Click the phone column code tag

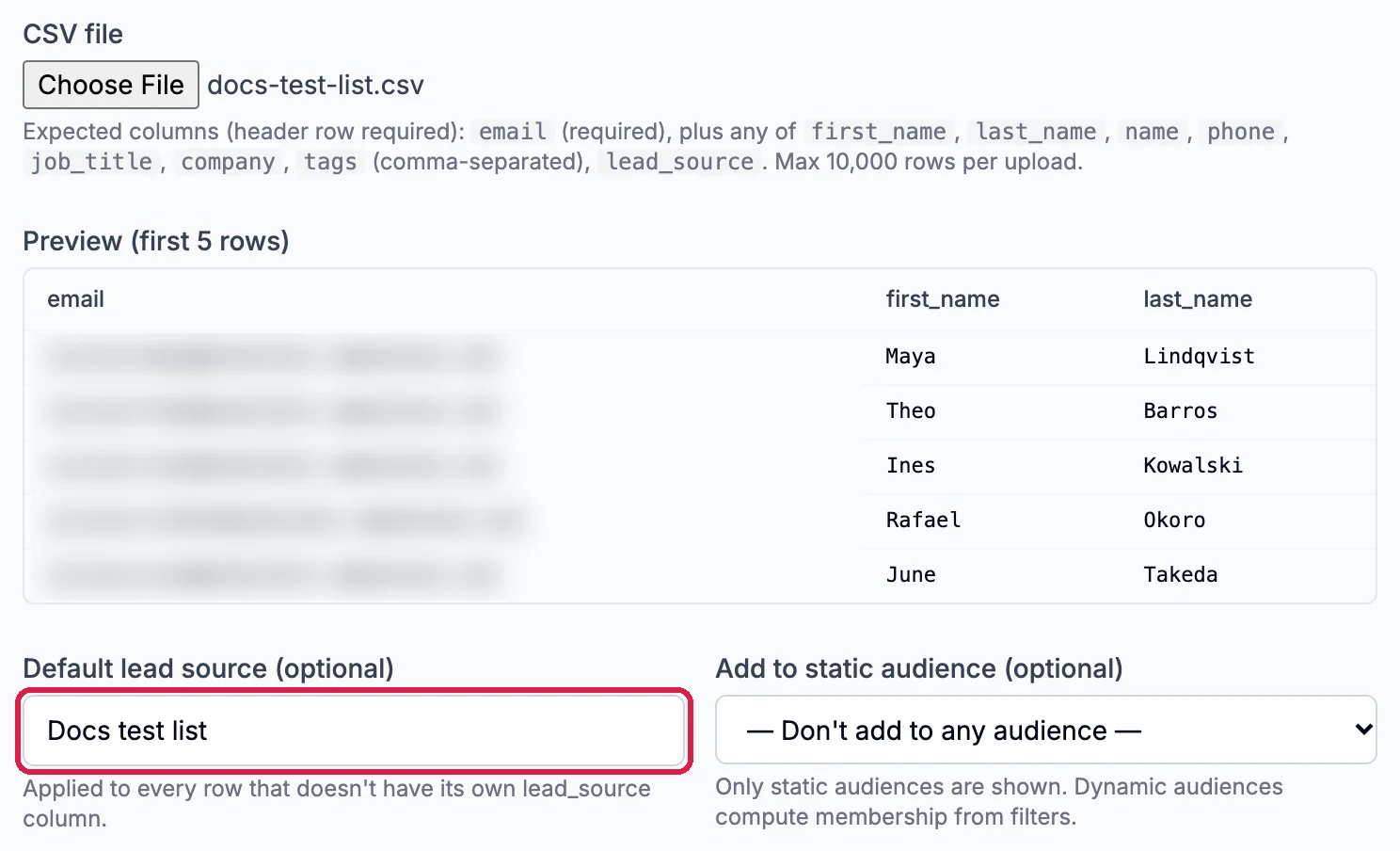coord(1241,132)
